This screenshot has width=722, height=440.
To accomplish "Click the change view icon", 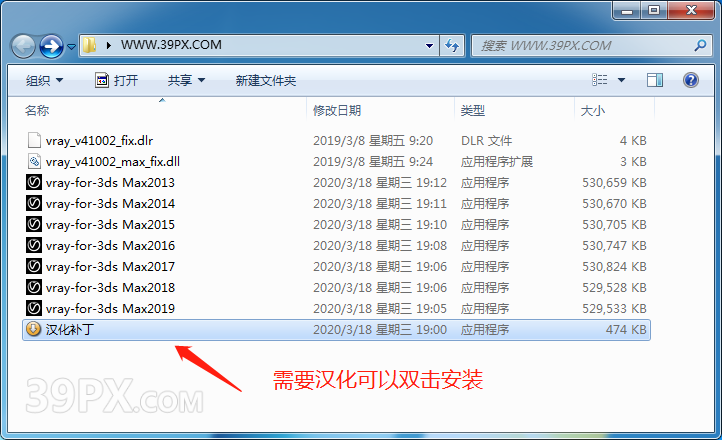I will pos(600,80).
